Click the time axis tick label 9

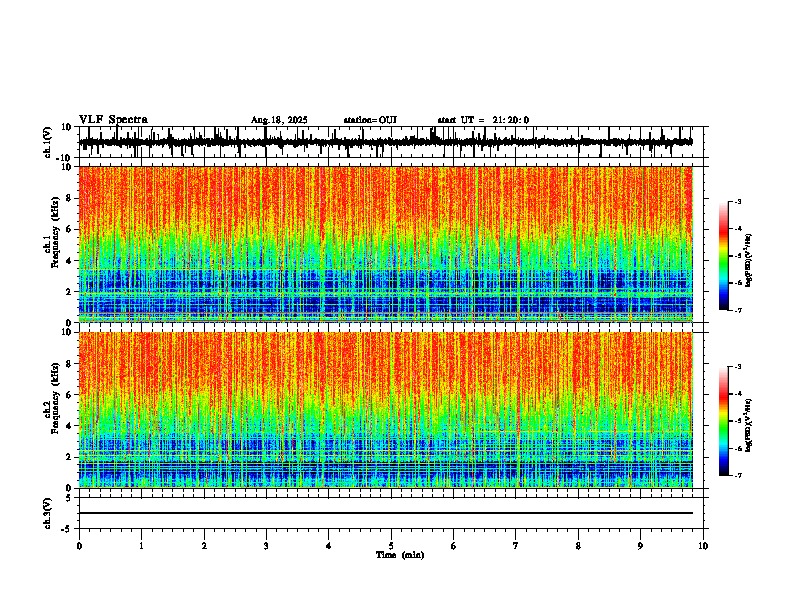(x=640, y=546)
